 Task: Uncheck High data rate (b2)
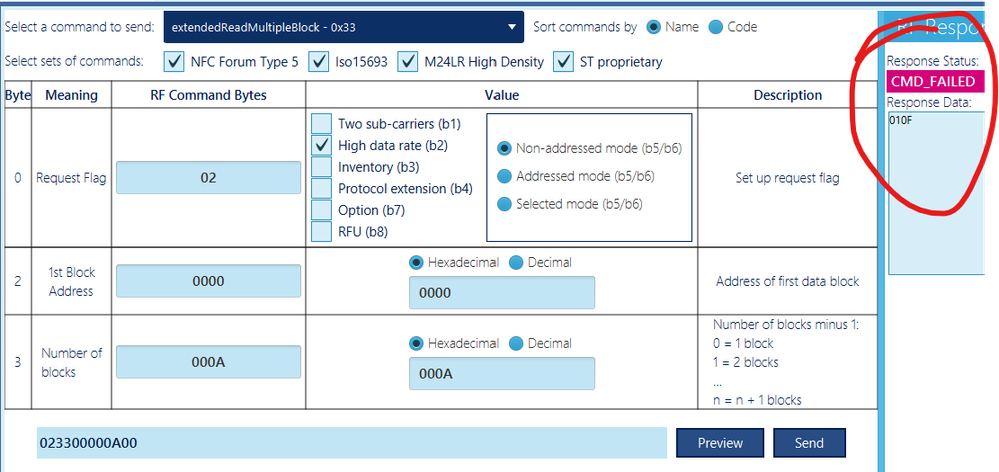pyautogui.click(x=322, y=145)
